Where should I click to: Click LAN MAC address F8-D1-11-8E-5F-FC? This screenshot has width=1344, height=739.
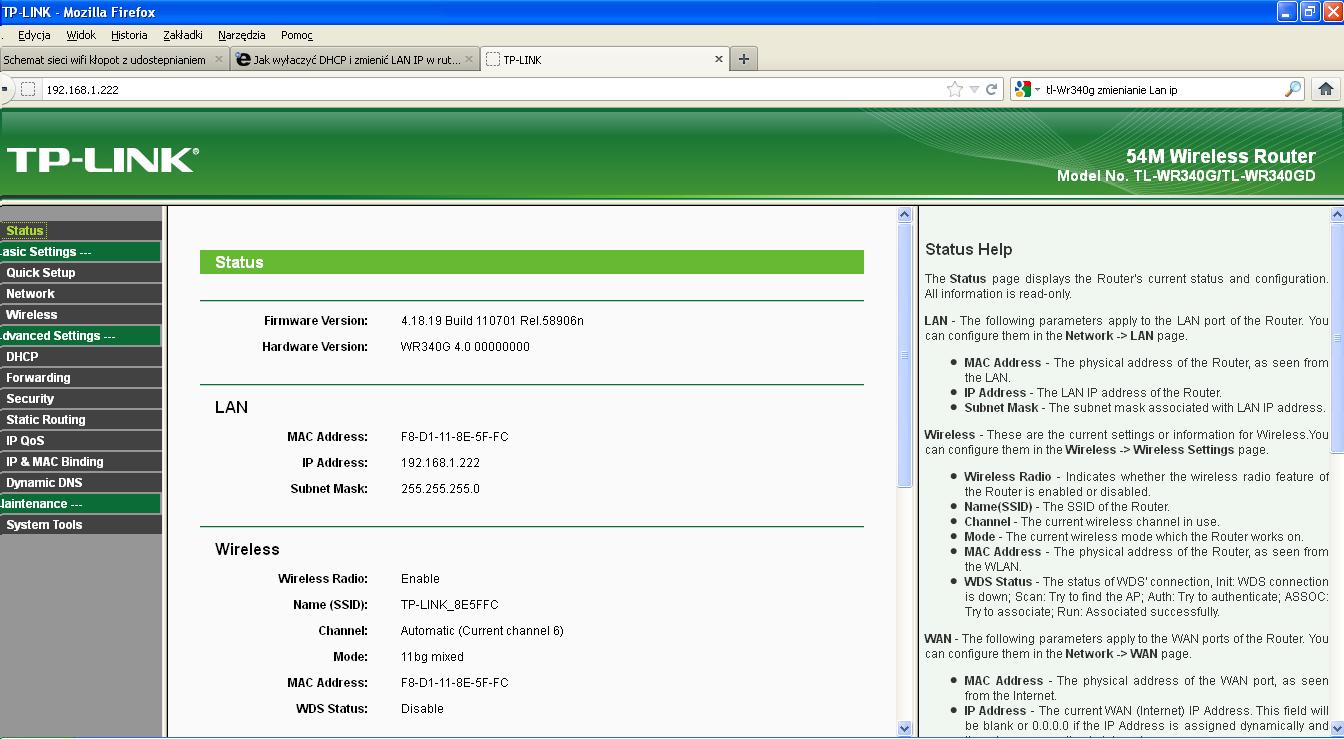pos(454,437)
